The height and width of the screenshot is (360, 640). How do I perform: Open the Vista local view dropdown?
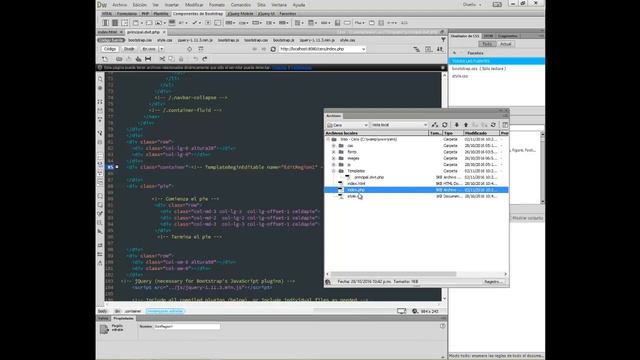pyautogui.click(x=399, y=125)
